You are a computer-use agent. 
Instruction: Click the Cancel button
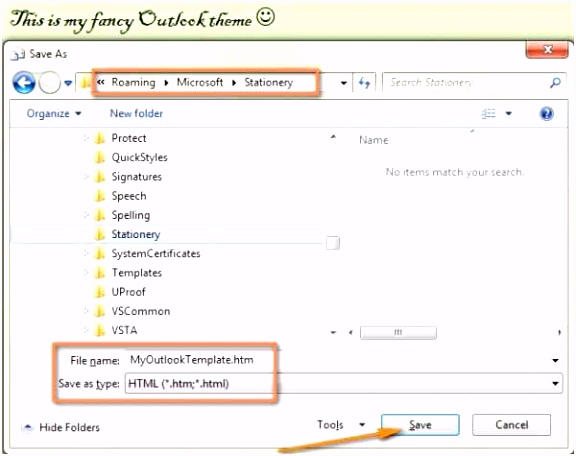tap(511, 425)
